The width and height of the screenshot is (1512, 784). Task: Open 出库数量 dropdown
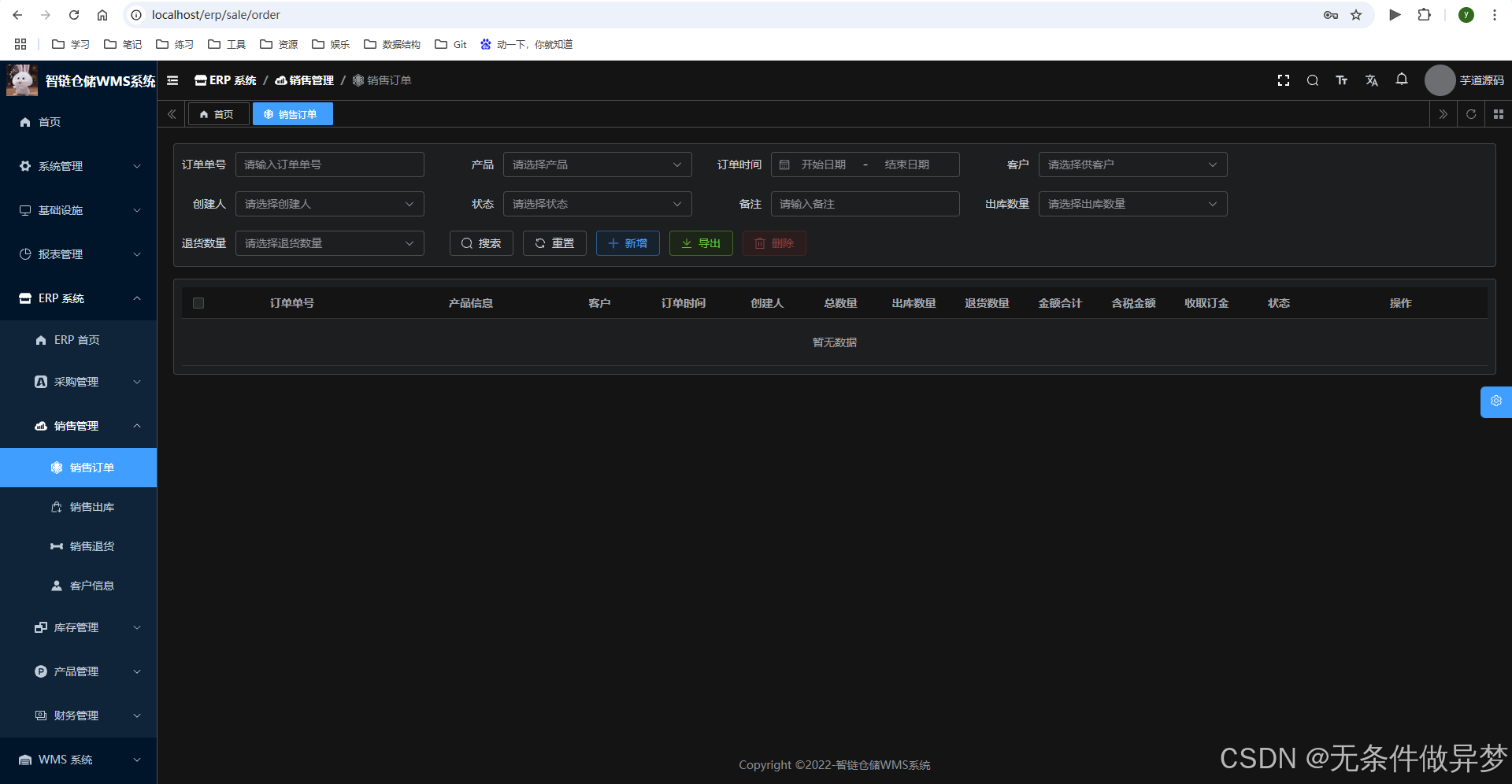1133,204
